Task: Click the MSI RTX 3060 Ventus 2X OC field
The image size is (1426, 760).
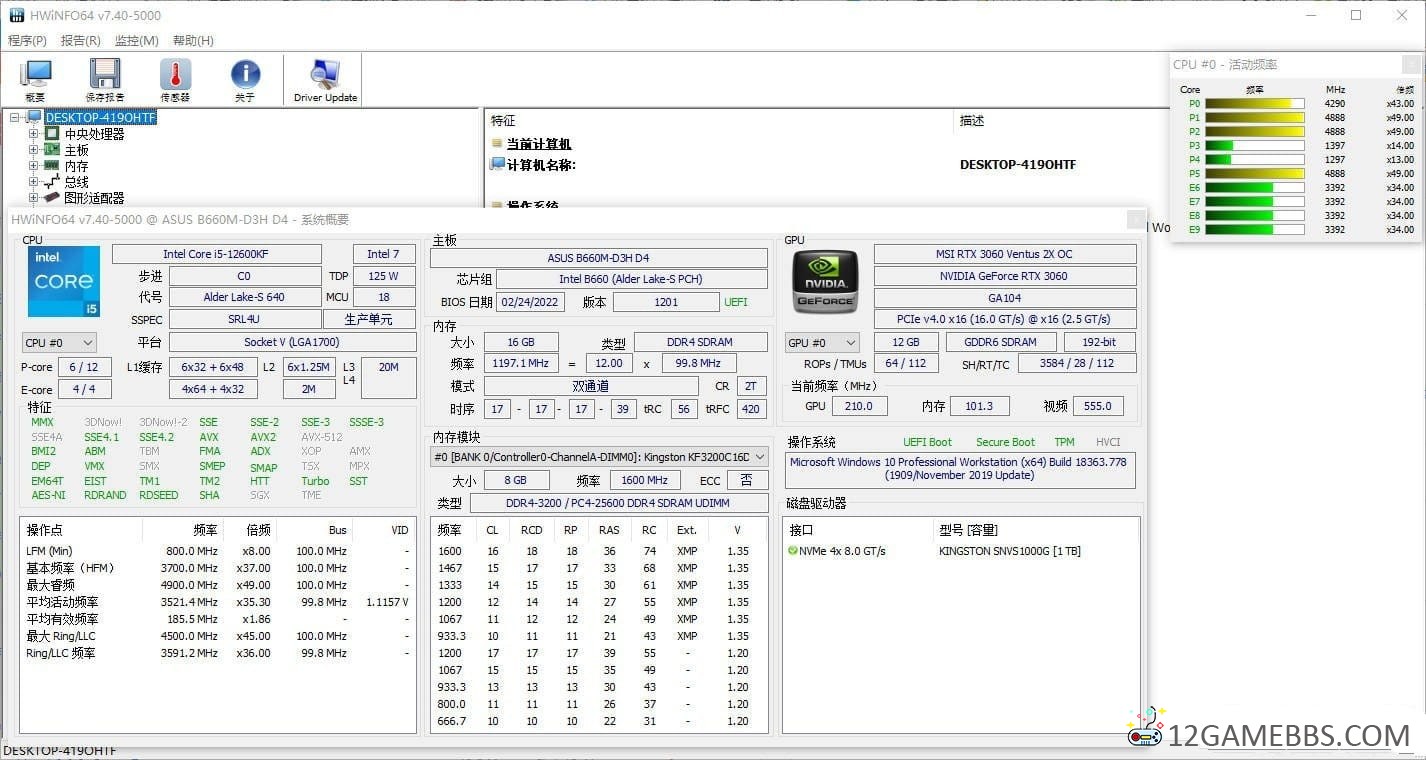Action: 1005,254
